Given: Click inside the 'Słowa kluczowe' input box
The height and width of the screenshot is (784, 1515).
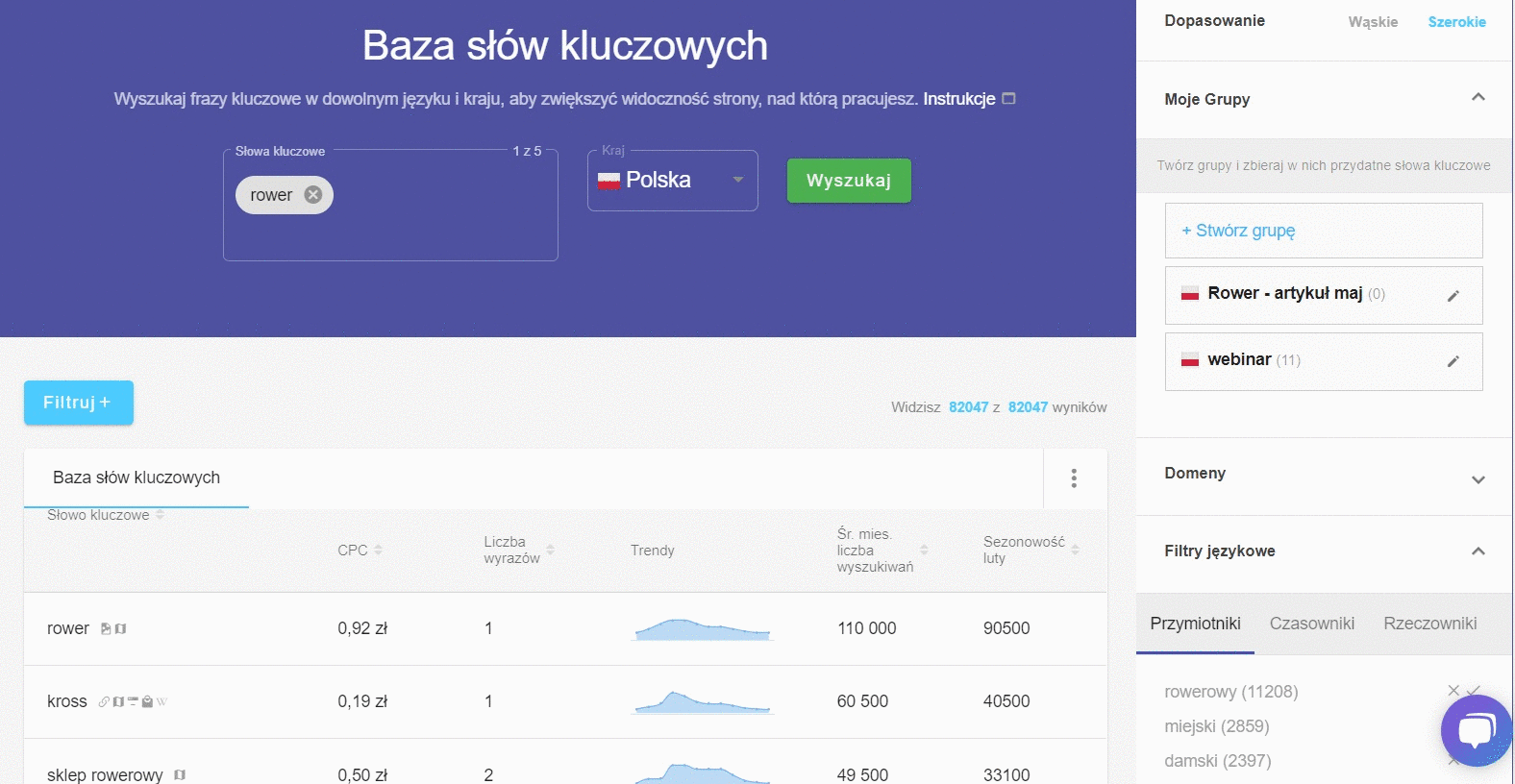Looking at the screenshot, I should click(x=390, y=205).
